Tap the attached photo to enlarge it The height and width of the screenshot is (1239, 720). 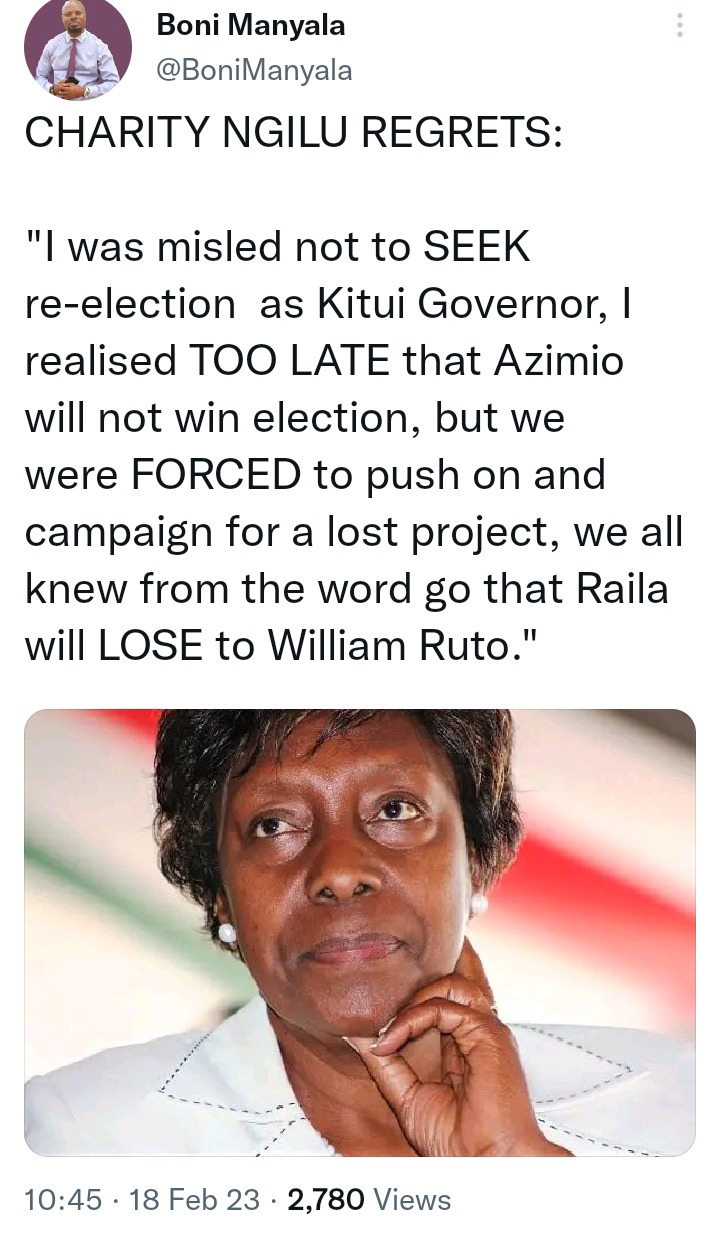(x=360, y=933)
